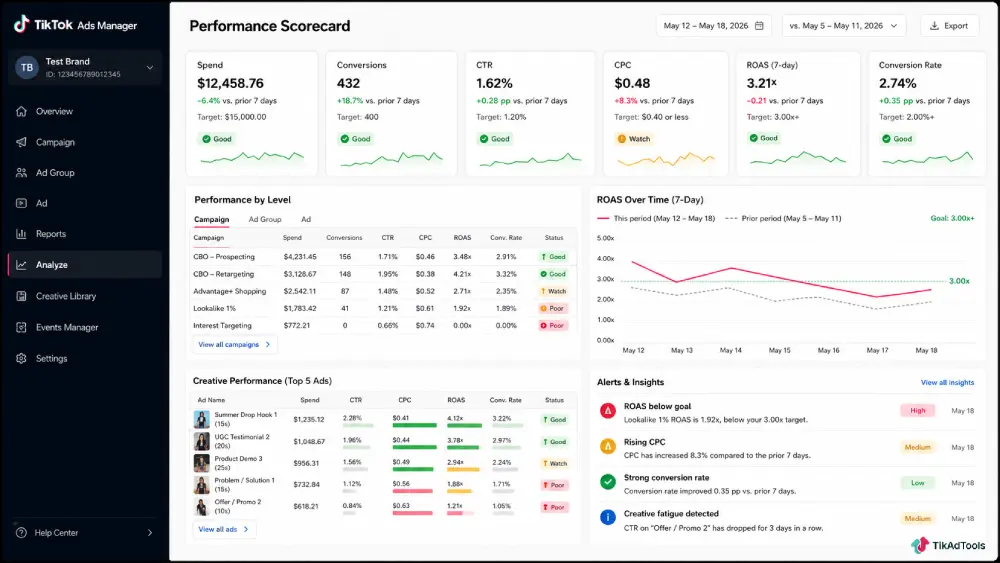
Task: Open the Test Brand account dropdown
Action: 85,67
